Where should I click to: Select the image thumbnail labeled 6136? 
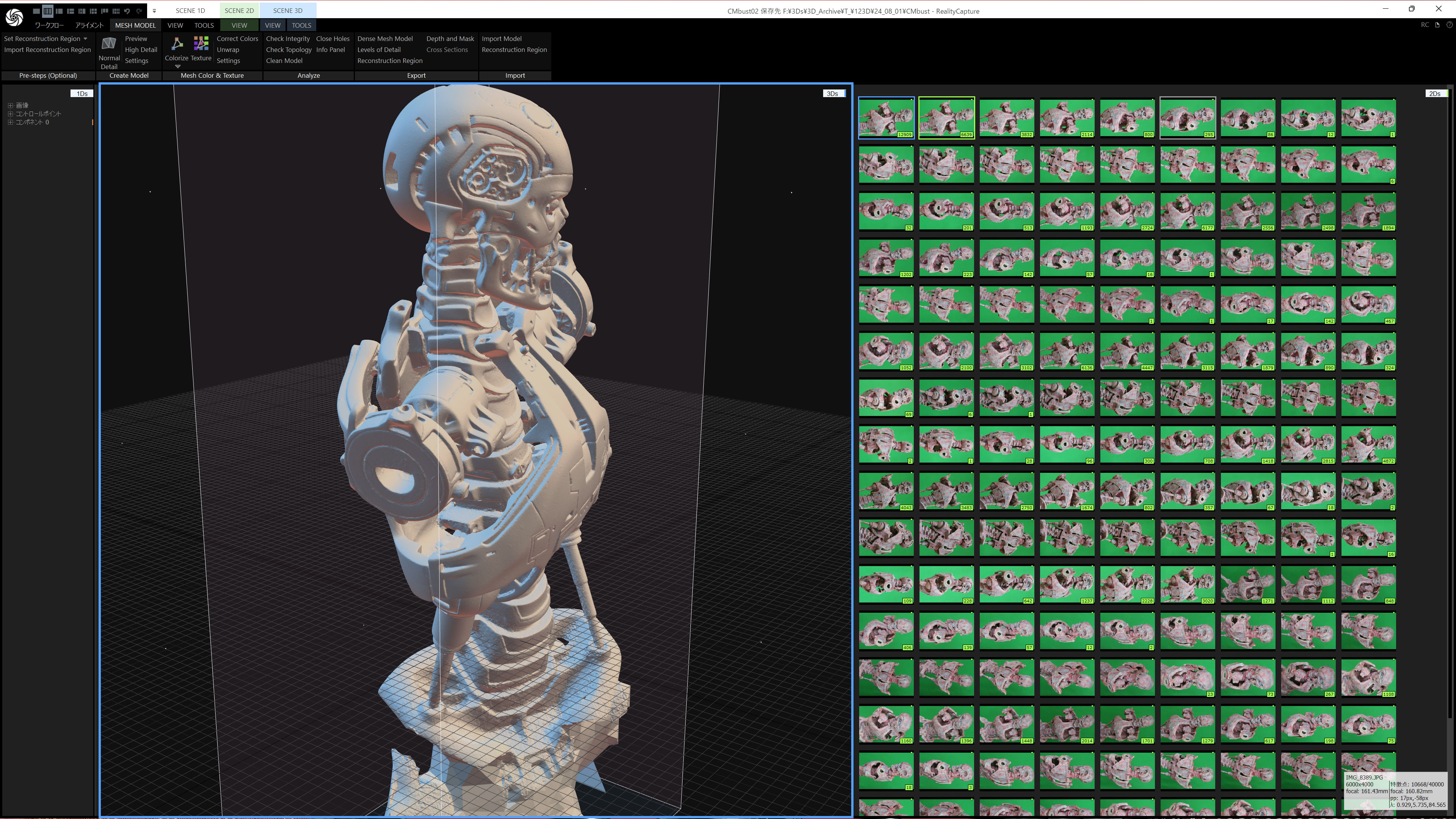click(1067, 351)
